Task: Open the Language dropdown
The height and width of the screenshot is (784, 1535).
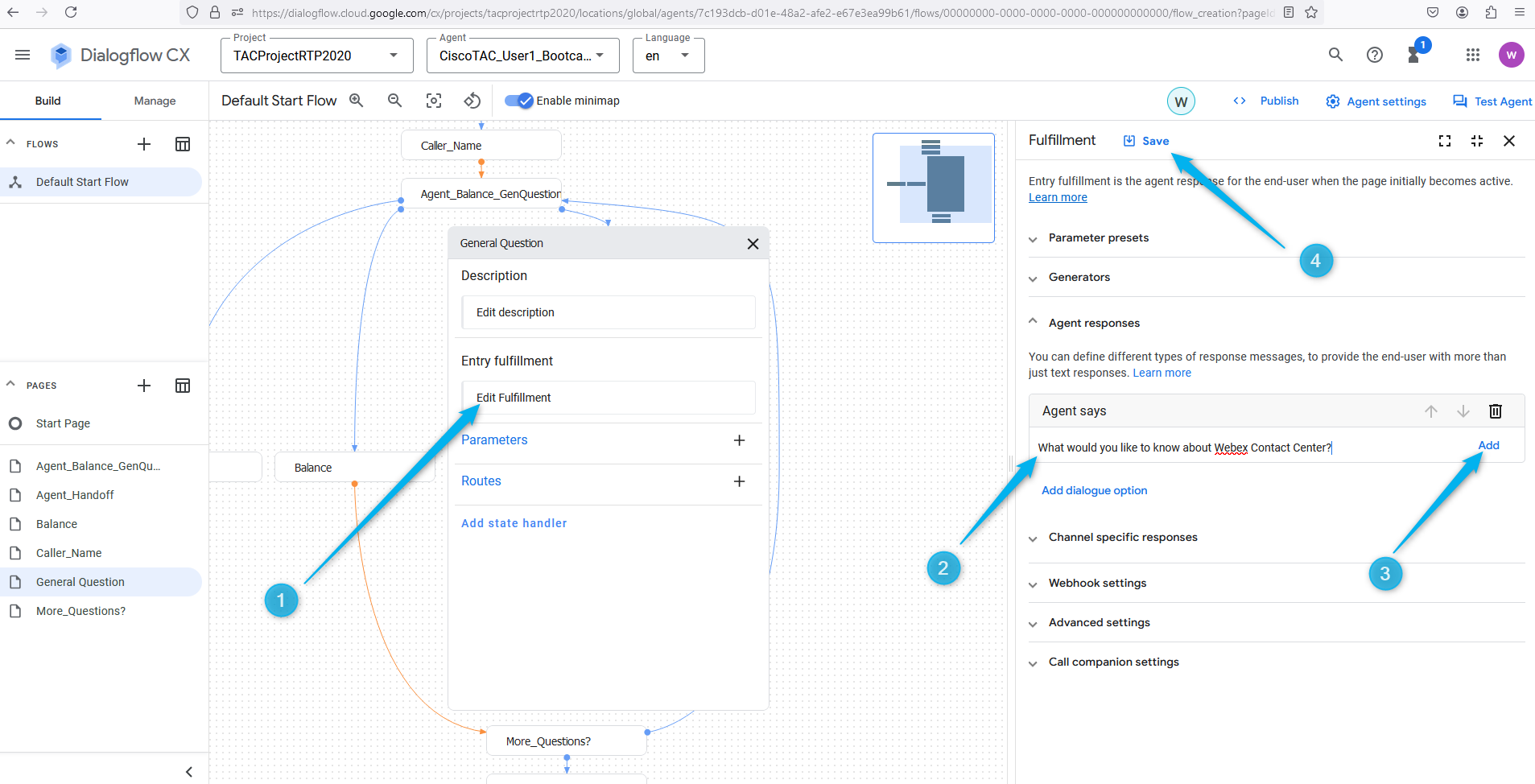Action: 668,56
